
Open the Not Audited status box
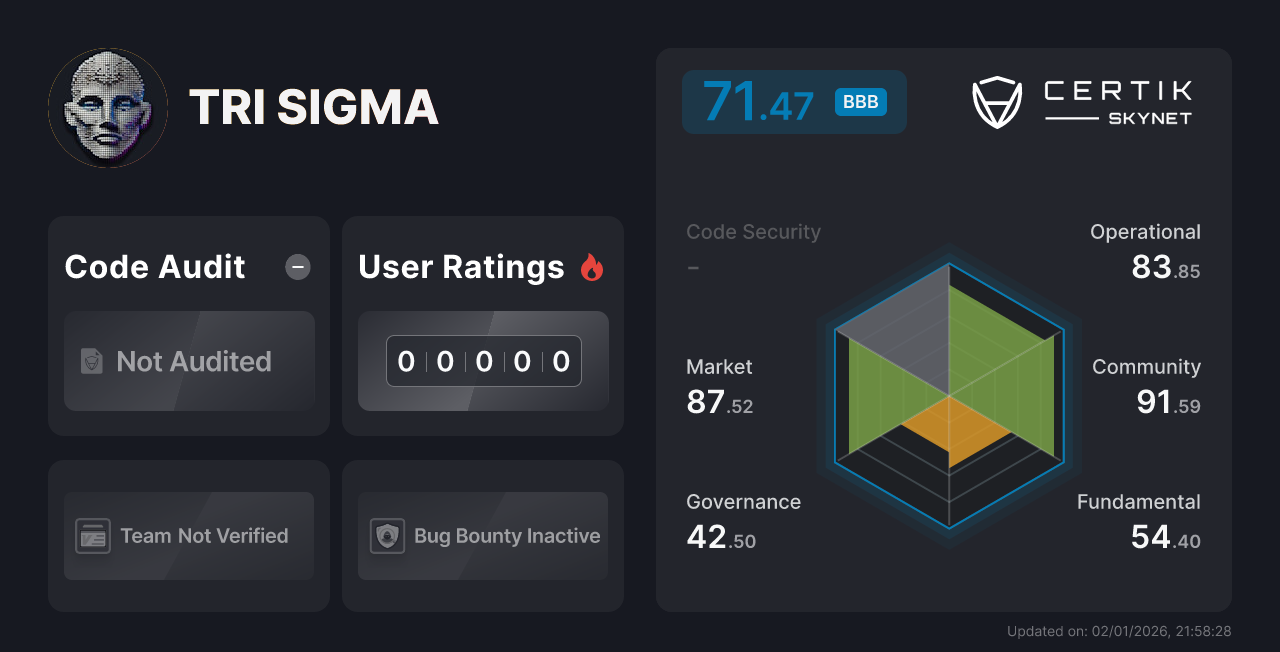click(x=190, y=361)
